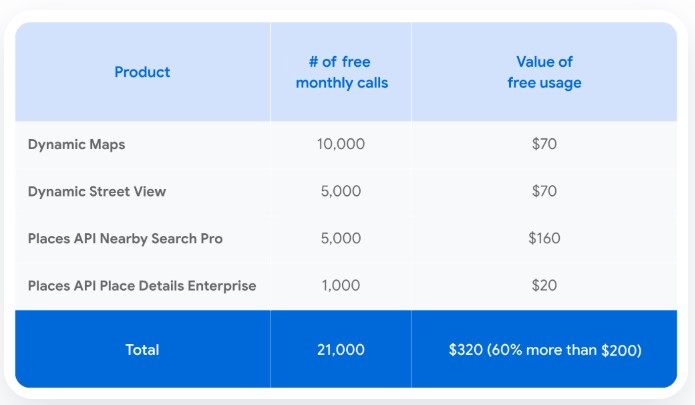Select the 5,000 calls cell for Dynamic Street View
Screen dimensions: 695x405
[x=341, y=191]
